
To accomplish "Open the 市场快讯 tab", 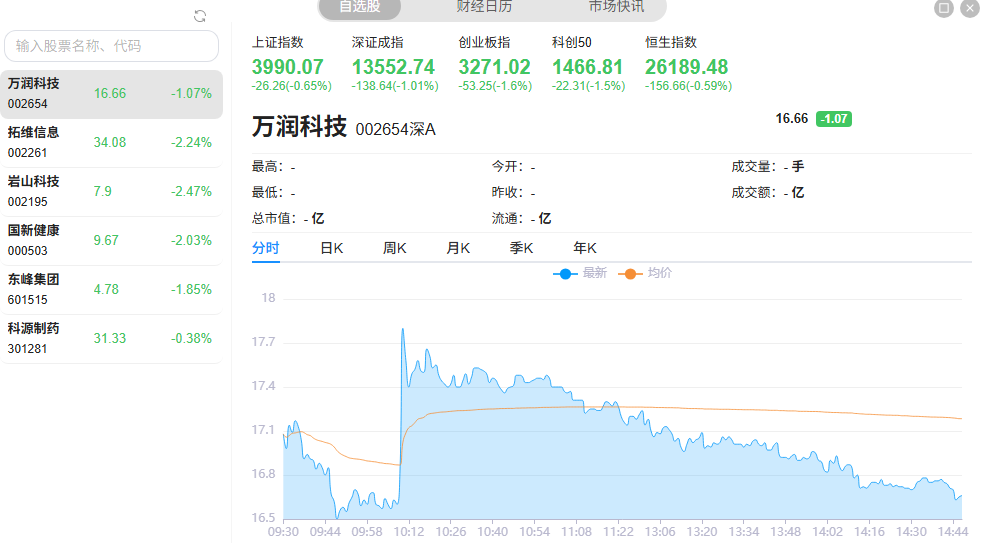I will click(x=616, y=7).
